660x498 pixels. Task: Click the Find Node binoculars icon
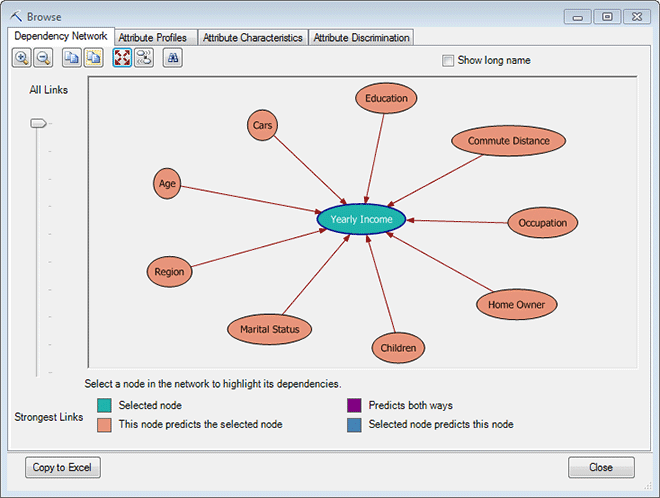[x=172, y=59]
